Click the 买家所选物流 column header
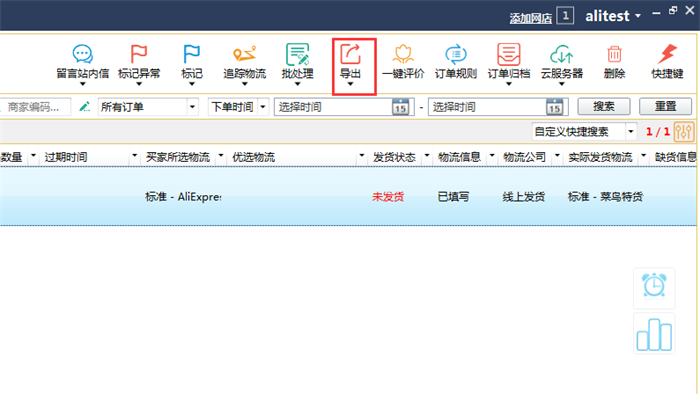This screenshot has height=394, width=700. (x=178, y=157)
